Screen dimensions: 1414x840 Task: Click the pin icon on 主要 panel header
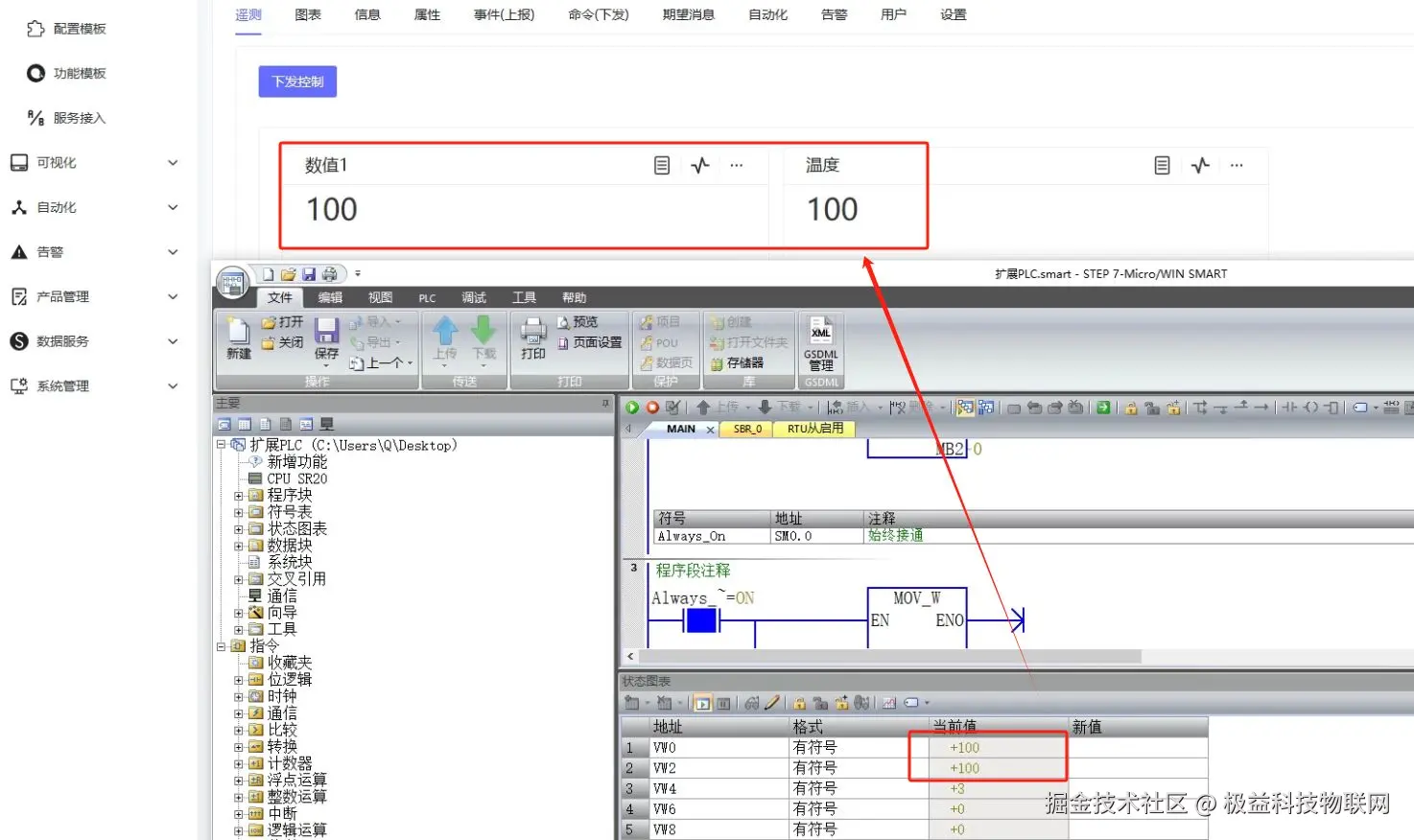click(x=605, y=404)
